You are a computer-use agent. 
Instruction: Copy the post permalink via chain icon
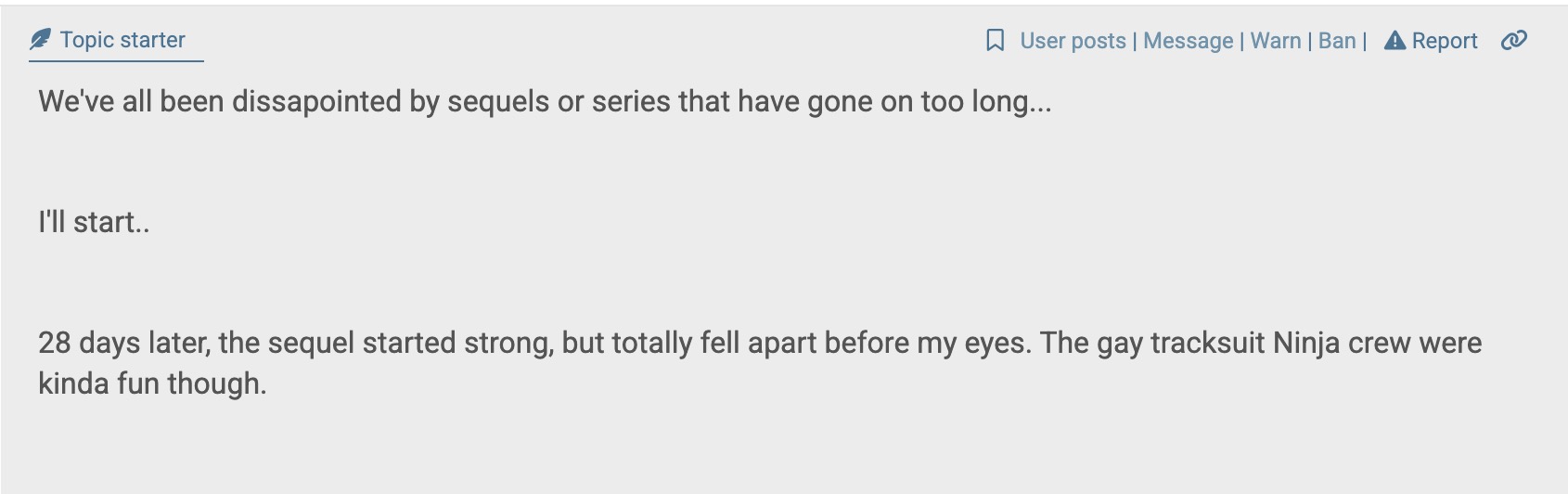tap(1513, 41)
